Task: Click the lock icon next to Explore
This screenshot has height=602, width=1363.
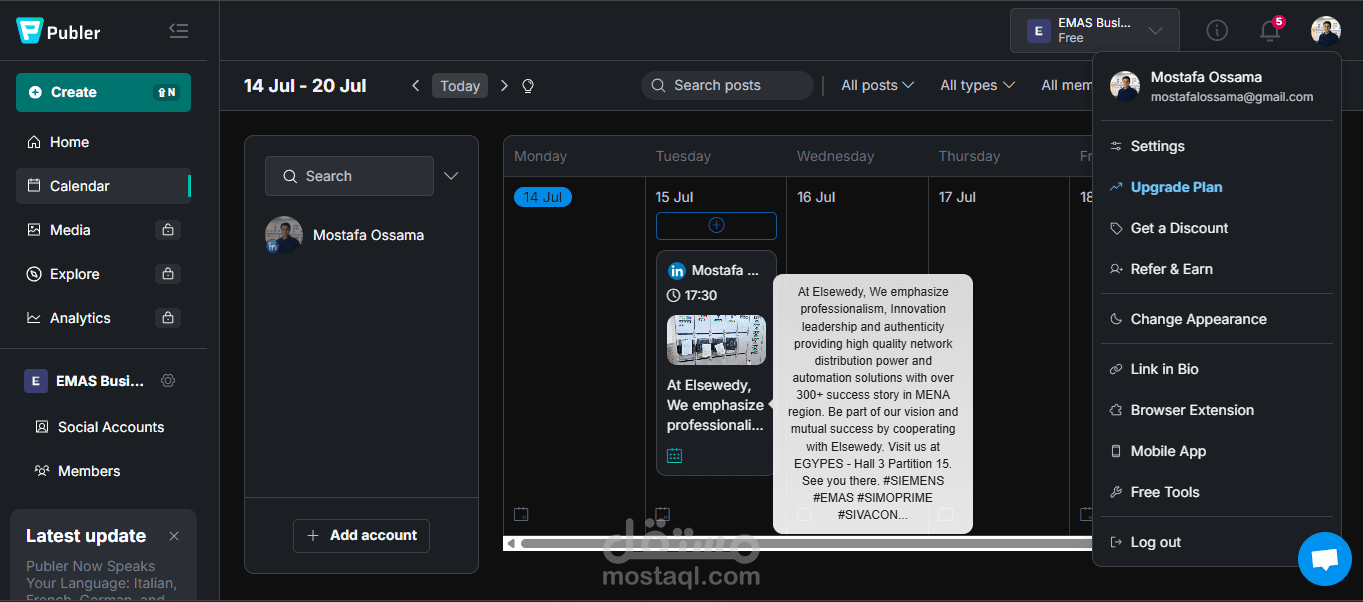Action: tap(168, 274)
